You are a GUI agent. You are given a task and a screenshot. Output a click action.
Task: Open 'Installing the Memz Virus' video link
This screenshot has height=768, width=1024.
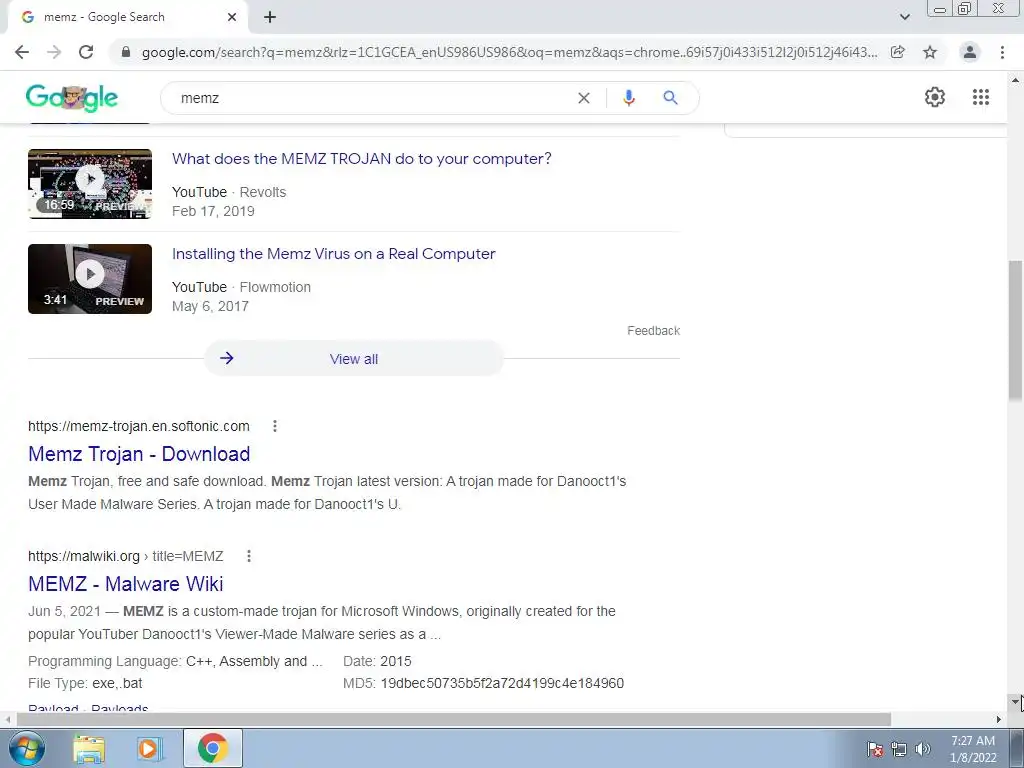[334, 254]
